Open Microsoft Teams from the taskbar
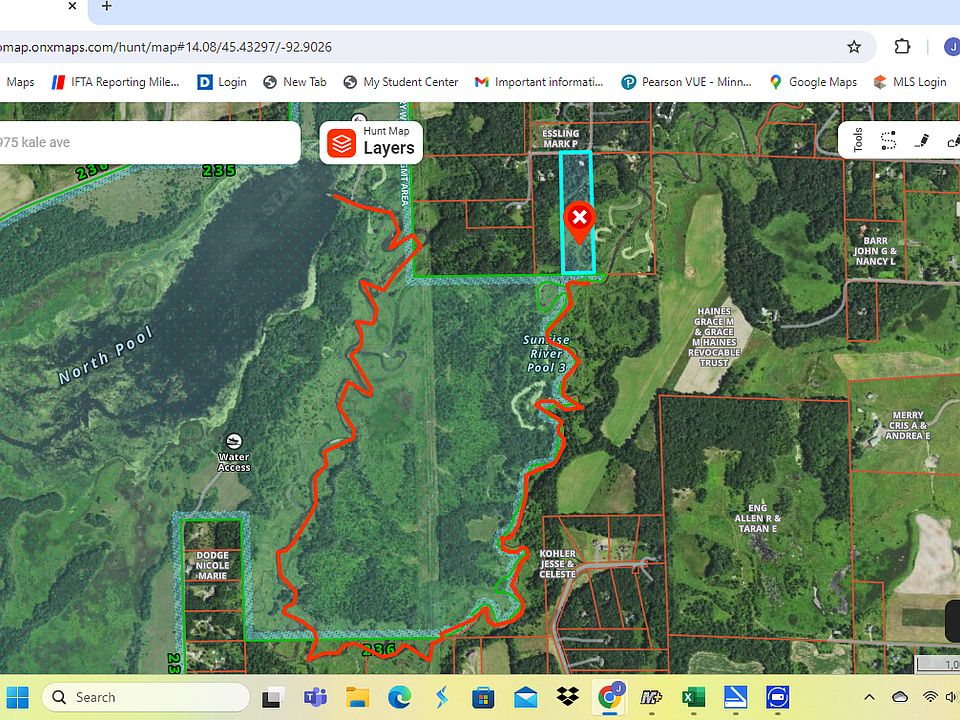 316,697
